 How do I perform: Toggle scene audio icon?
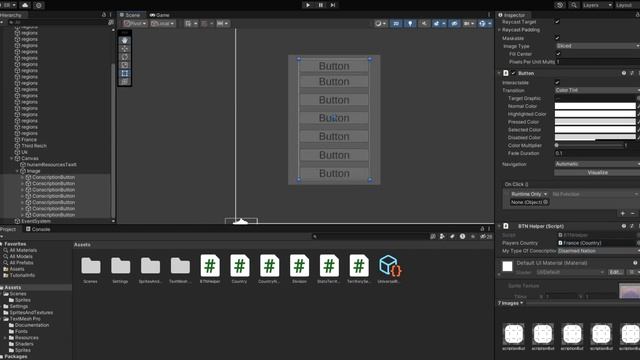pos(424,24)
